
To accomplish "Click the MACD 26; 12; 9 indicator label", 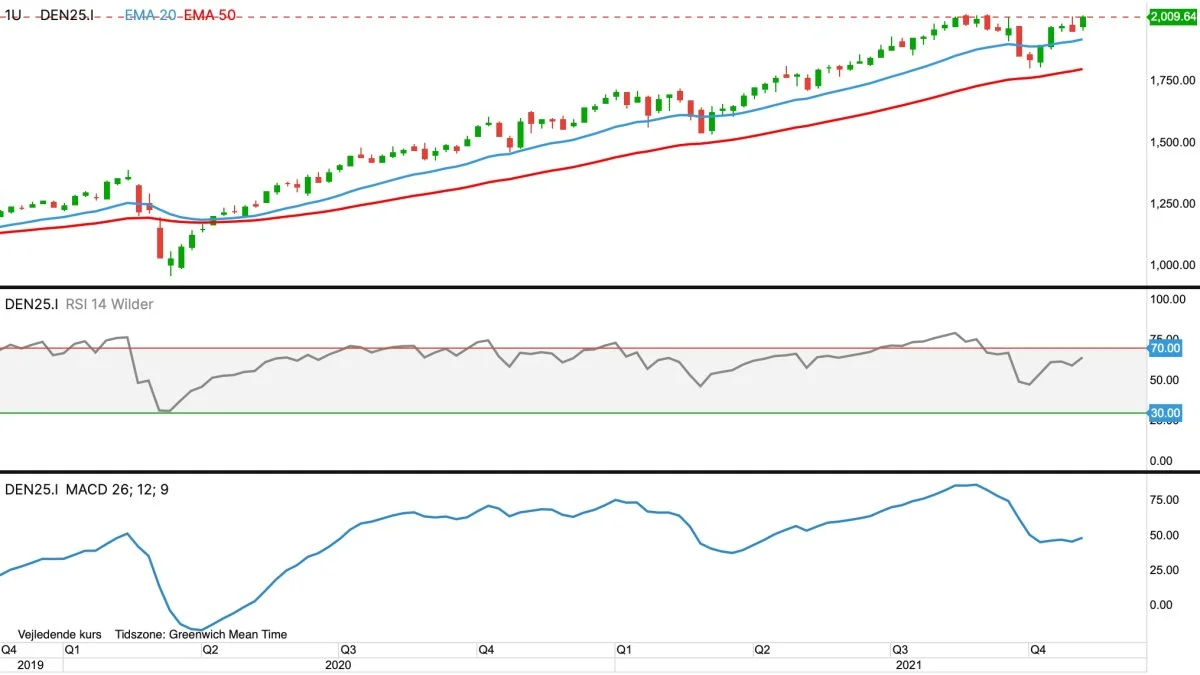I will tap(119, 490).
